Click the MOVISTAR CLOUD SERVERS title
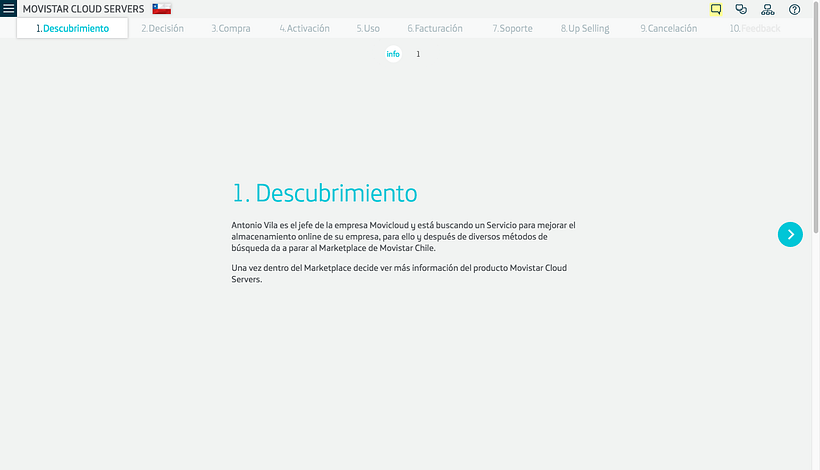 coord(83,9)
